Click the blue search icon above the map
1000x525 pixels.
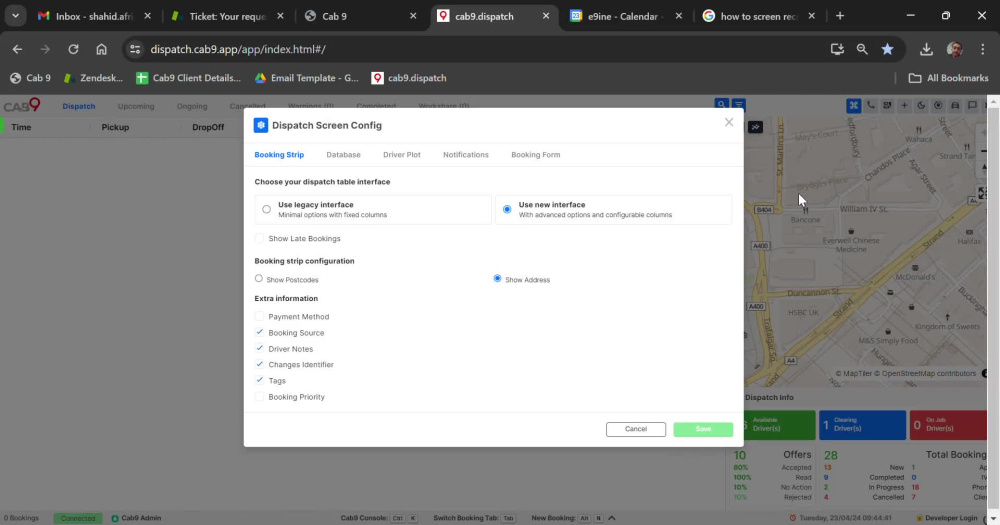click(721, 105)
